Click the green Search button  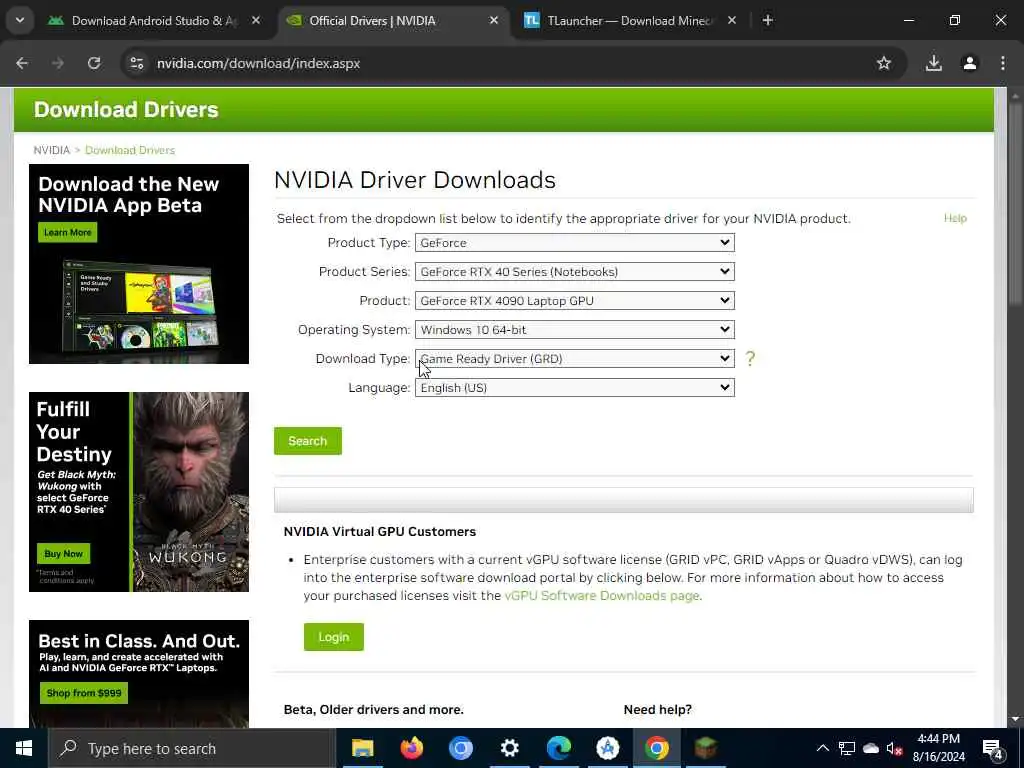[308, 441]
